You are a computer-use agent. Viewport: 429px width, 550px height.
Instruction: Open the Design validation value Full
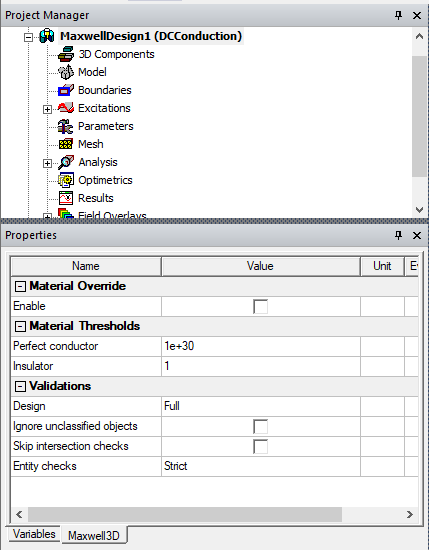261,406
